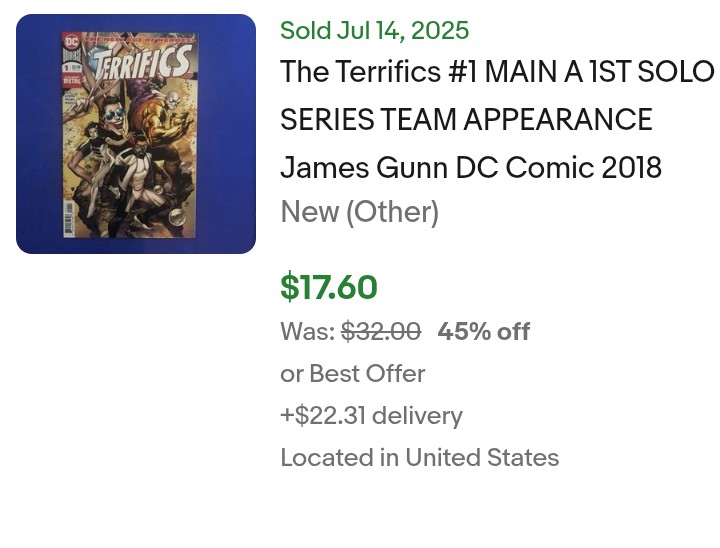Click the "SERIES TEAM APPEARANCE" title line
The image size is (720, 548).
pyautogui.click(x=466, y=119)
